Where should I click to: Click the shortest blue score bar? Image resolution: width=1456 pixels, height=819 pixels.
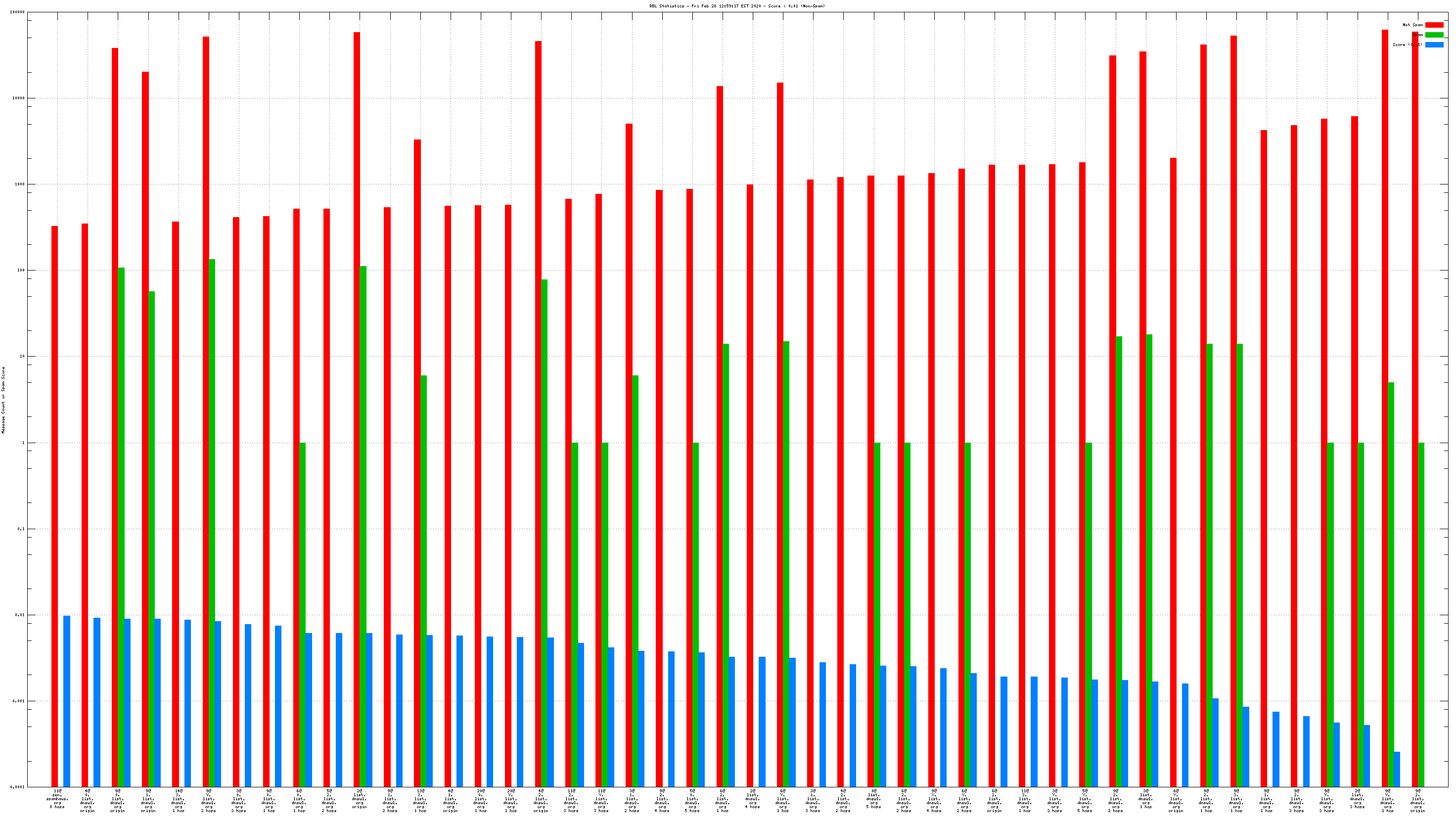click(1397, 769)
